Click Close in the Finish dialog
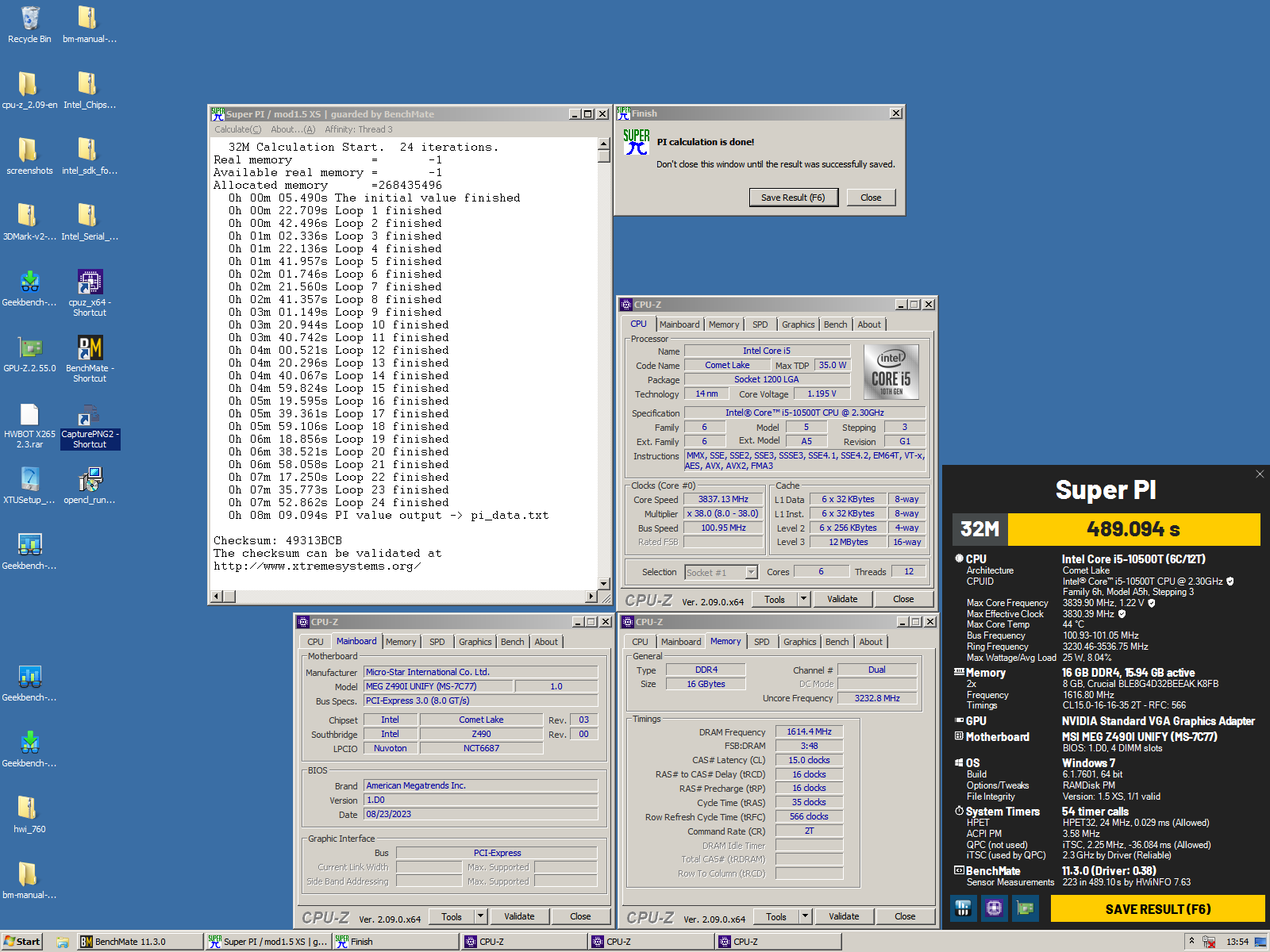Screen dimensions: 1270x952 pos(871,198)
